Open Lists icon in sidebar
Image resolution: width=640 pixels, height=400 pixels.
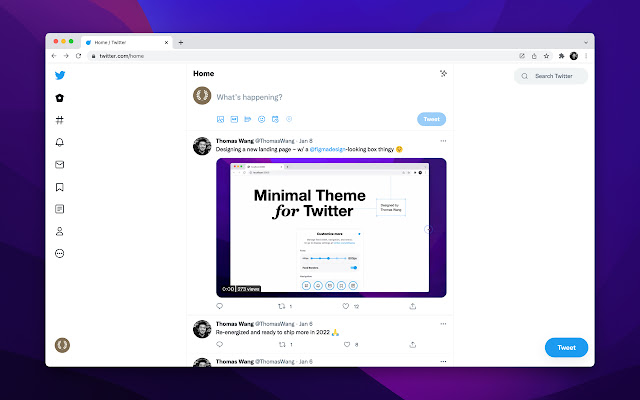[x=60, y=209]
